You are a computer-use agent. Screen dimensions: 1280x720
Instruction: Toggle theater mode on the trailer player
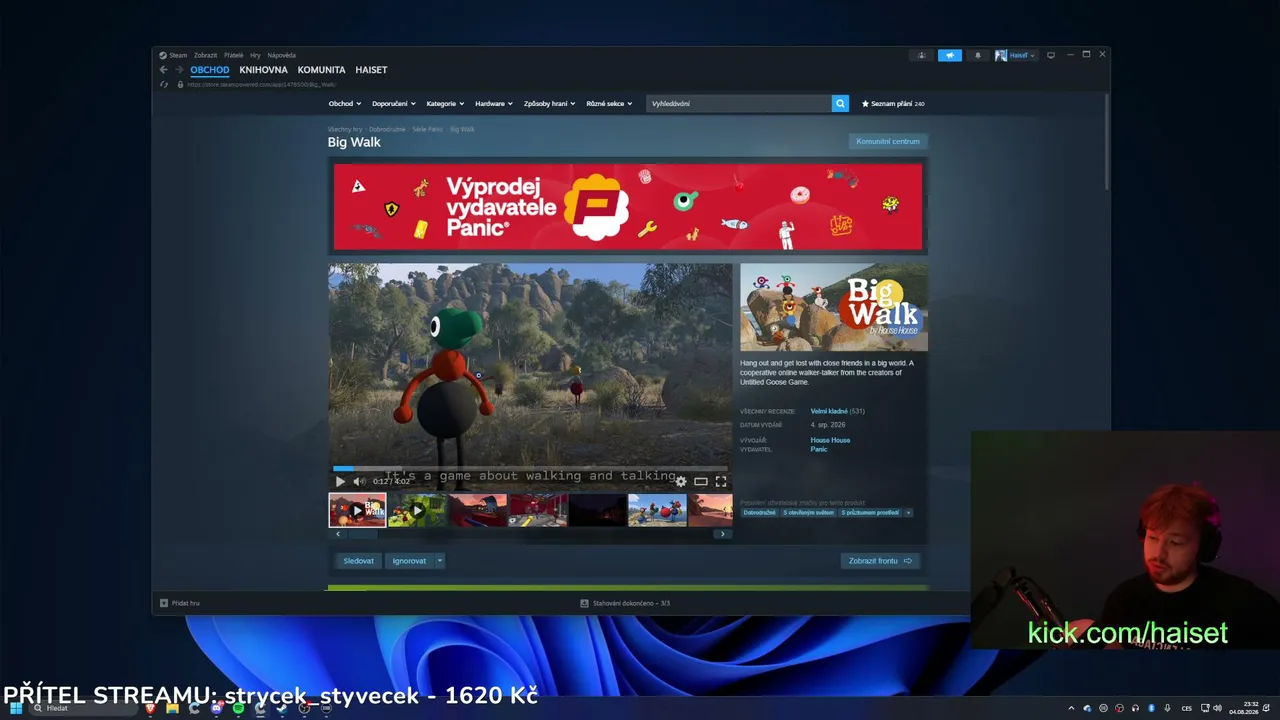click(701, 481)
